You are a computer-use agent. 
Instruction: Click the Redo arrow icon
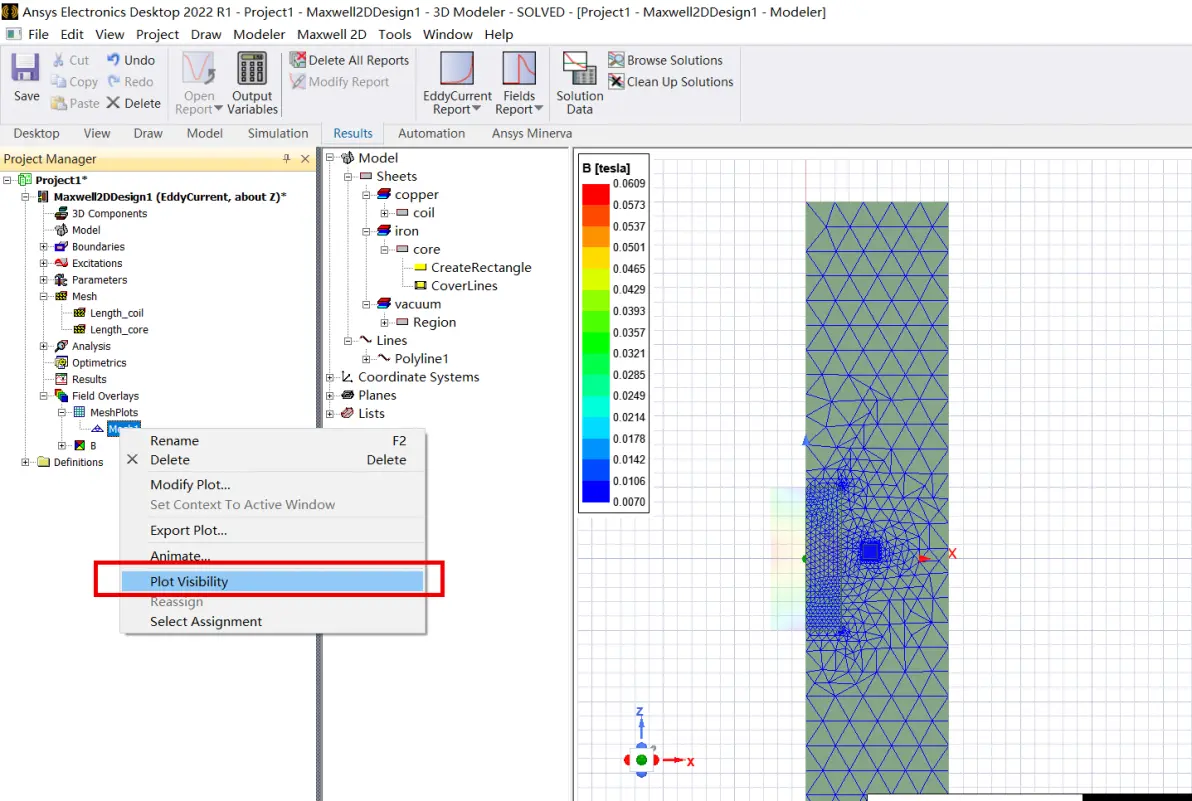[113, 81]
